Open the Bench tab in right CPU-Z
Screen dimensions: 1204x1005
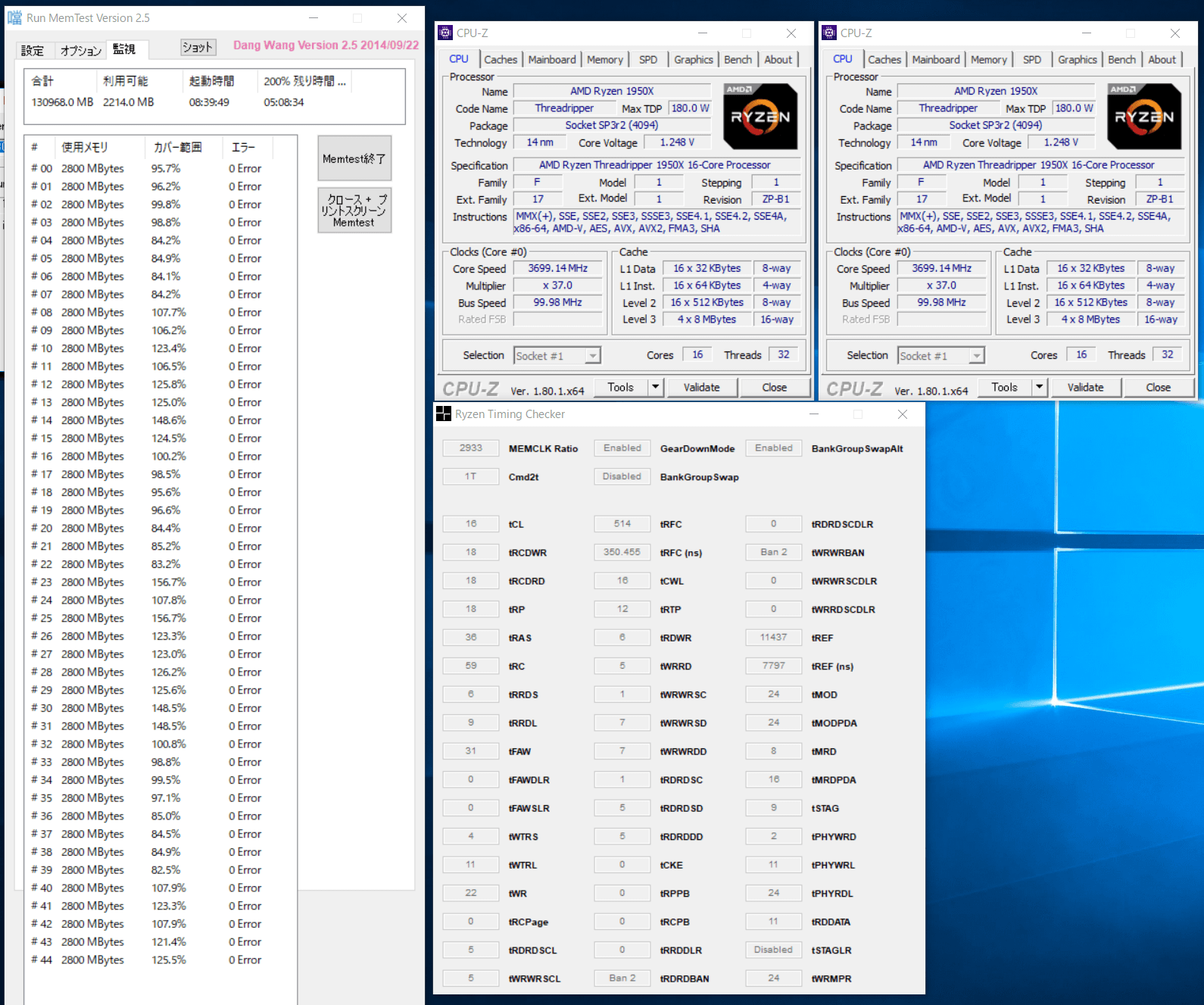[1122, 59]
